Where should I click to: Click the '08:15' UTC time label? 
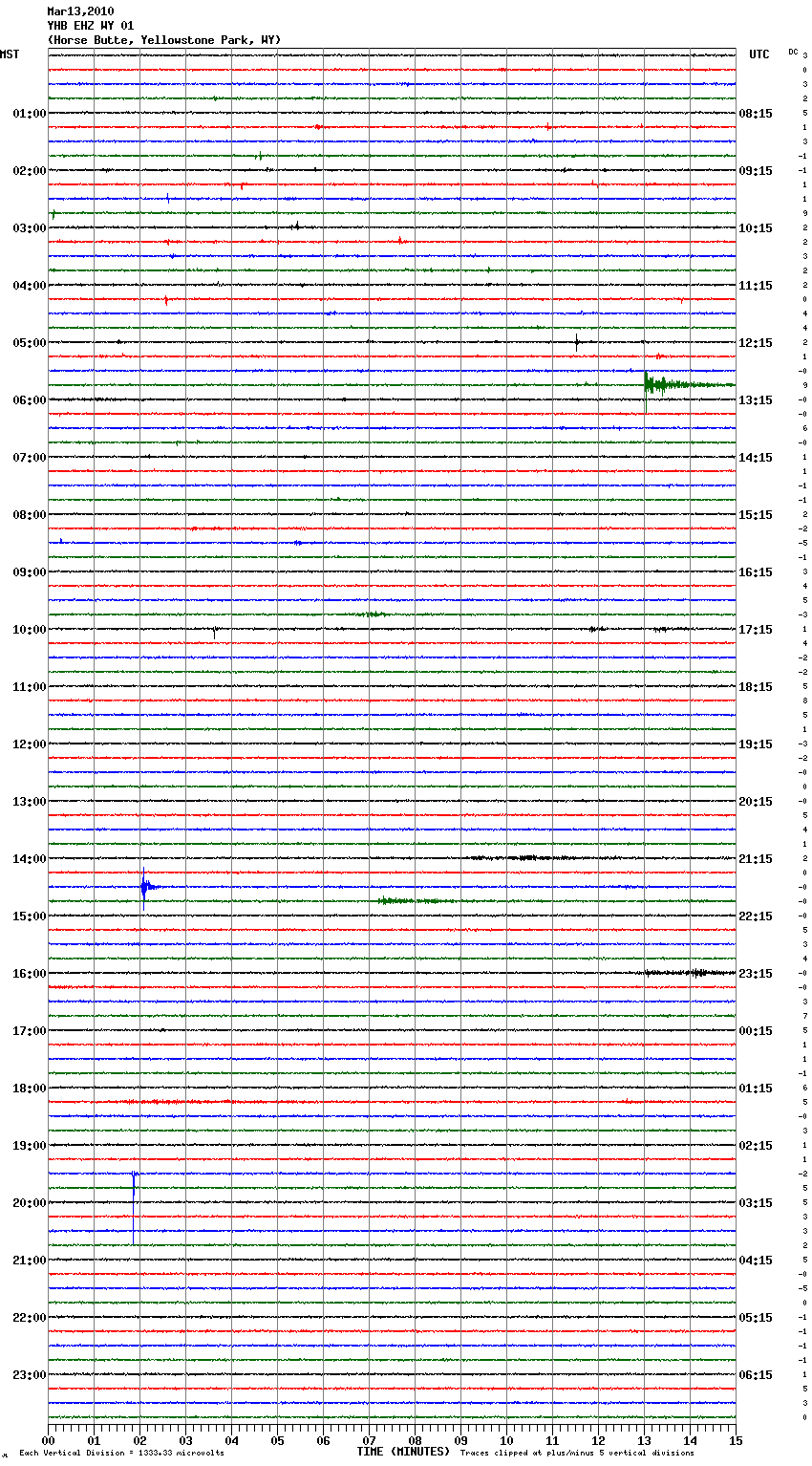tap(756, 114)
